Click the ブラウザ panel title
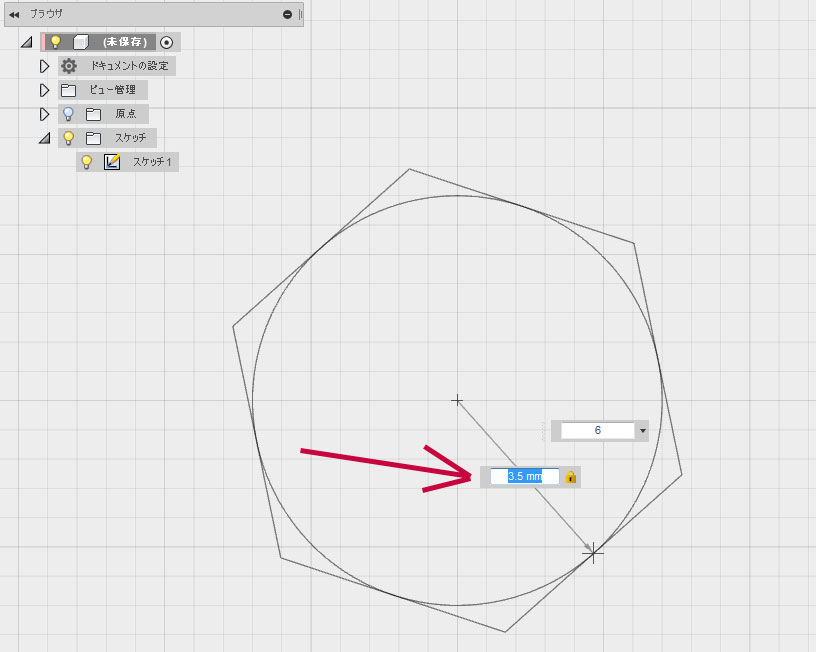Image resolution: width=816 pixels, height=652 pixels. [x=46, y=14]
